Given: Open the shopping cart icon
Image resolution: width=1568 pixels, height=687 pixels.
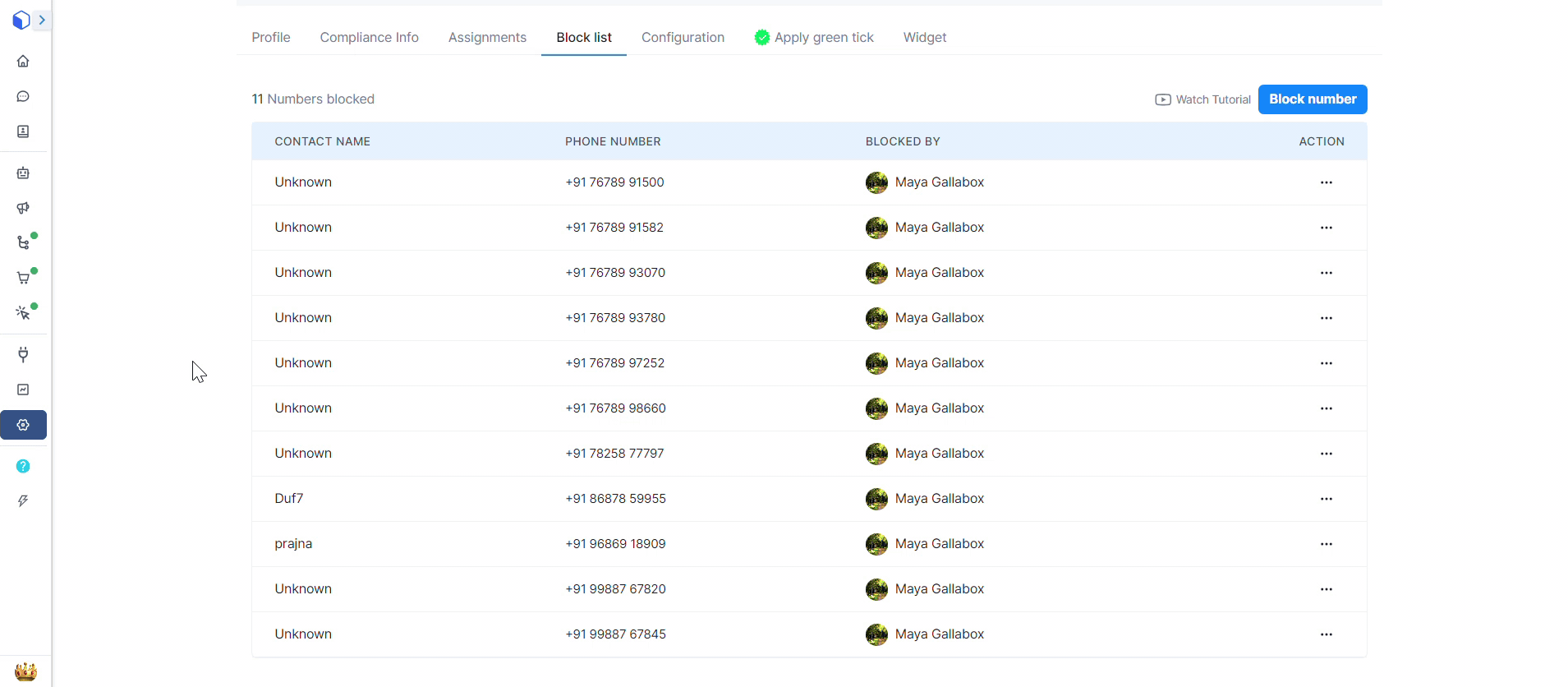Looking at the screenshot, I should (x=23, y=278).
